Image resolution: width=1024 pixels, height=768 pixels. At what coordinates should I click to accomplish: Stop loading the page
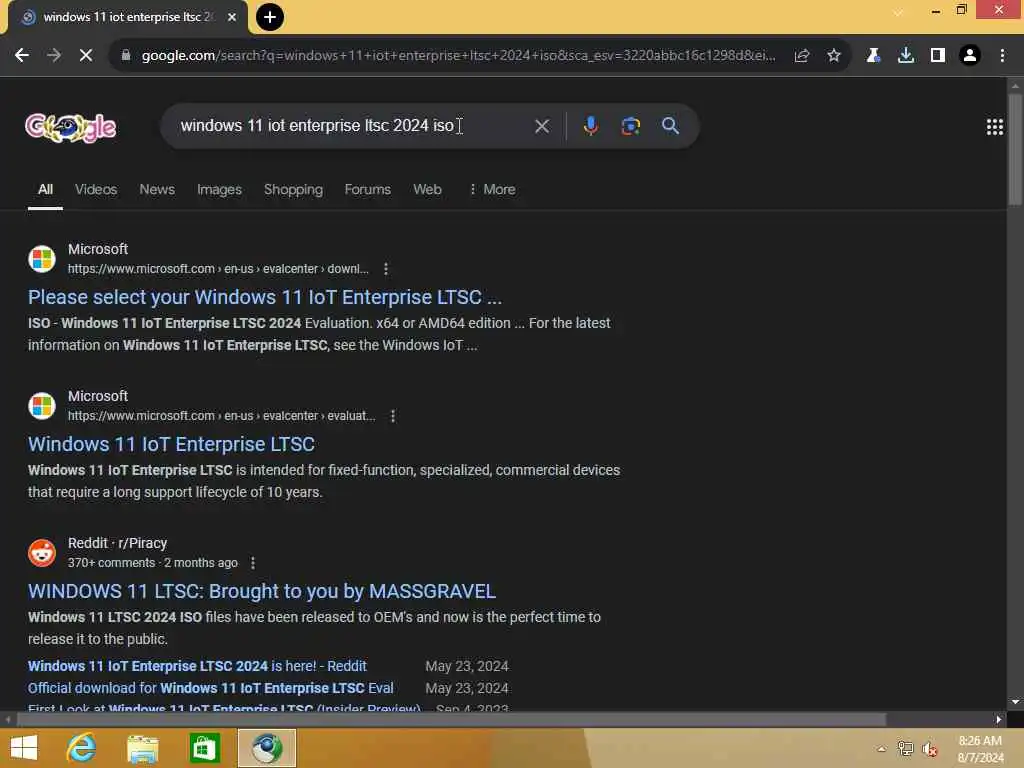click(x=86, y=56)
